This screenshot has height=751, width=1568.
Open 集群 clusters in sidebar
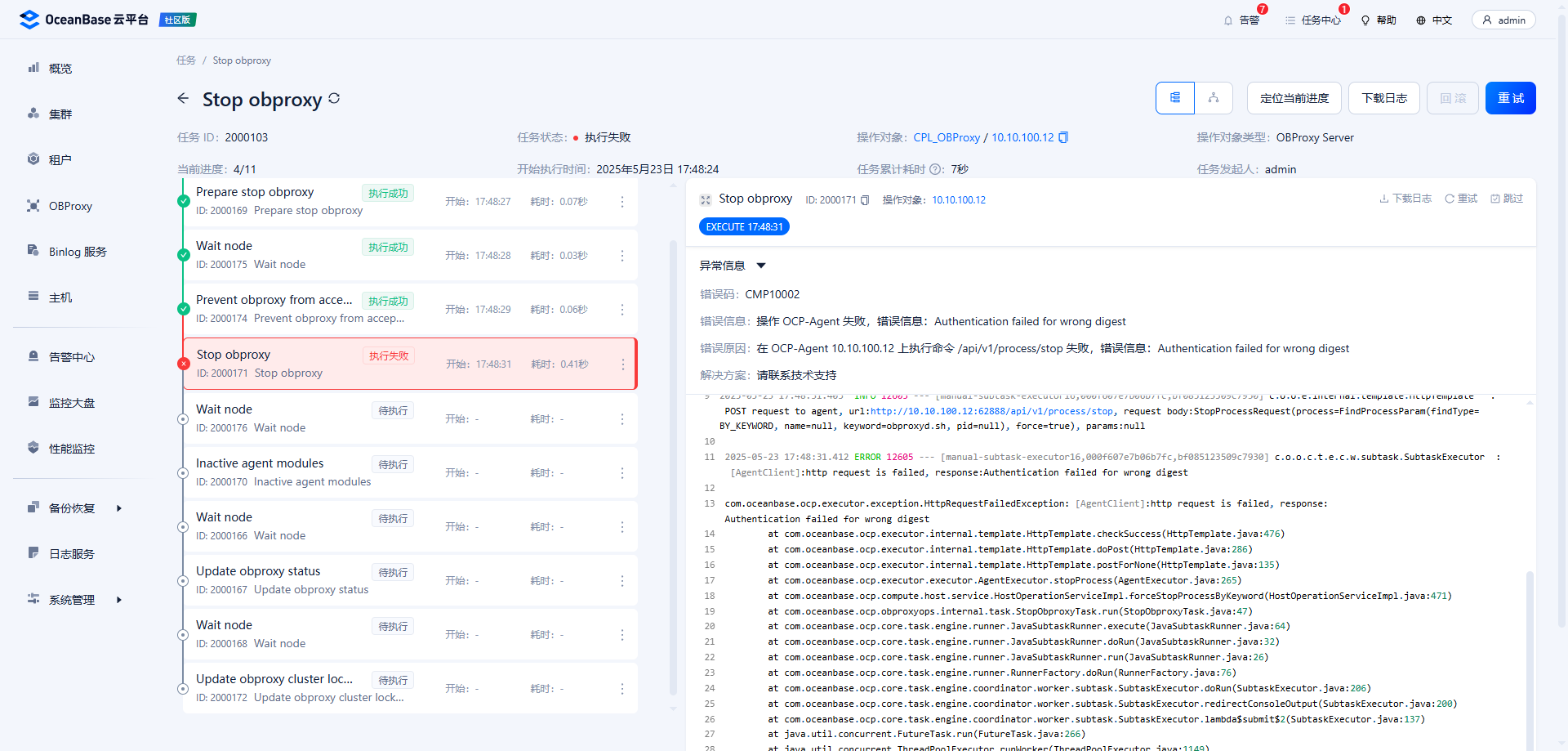point(60,114)
